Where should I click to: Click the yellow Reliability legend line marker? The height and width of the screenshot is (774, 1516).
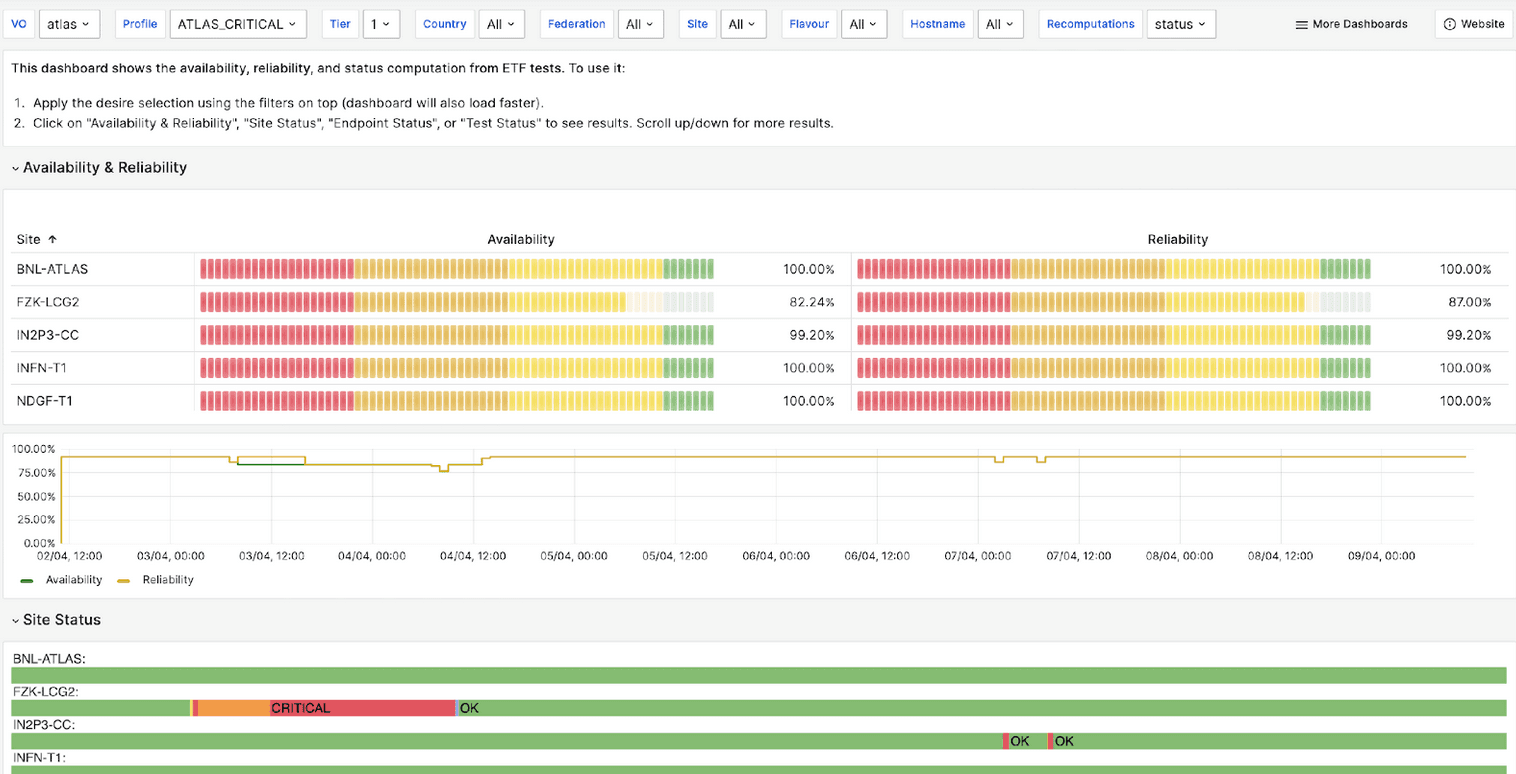[x=124, y=579]
